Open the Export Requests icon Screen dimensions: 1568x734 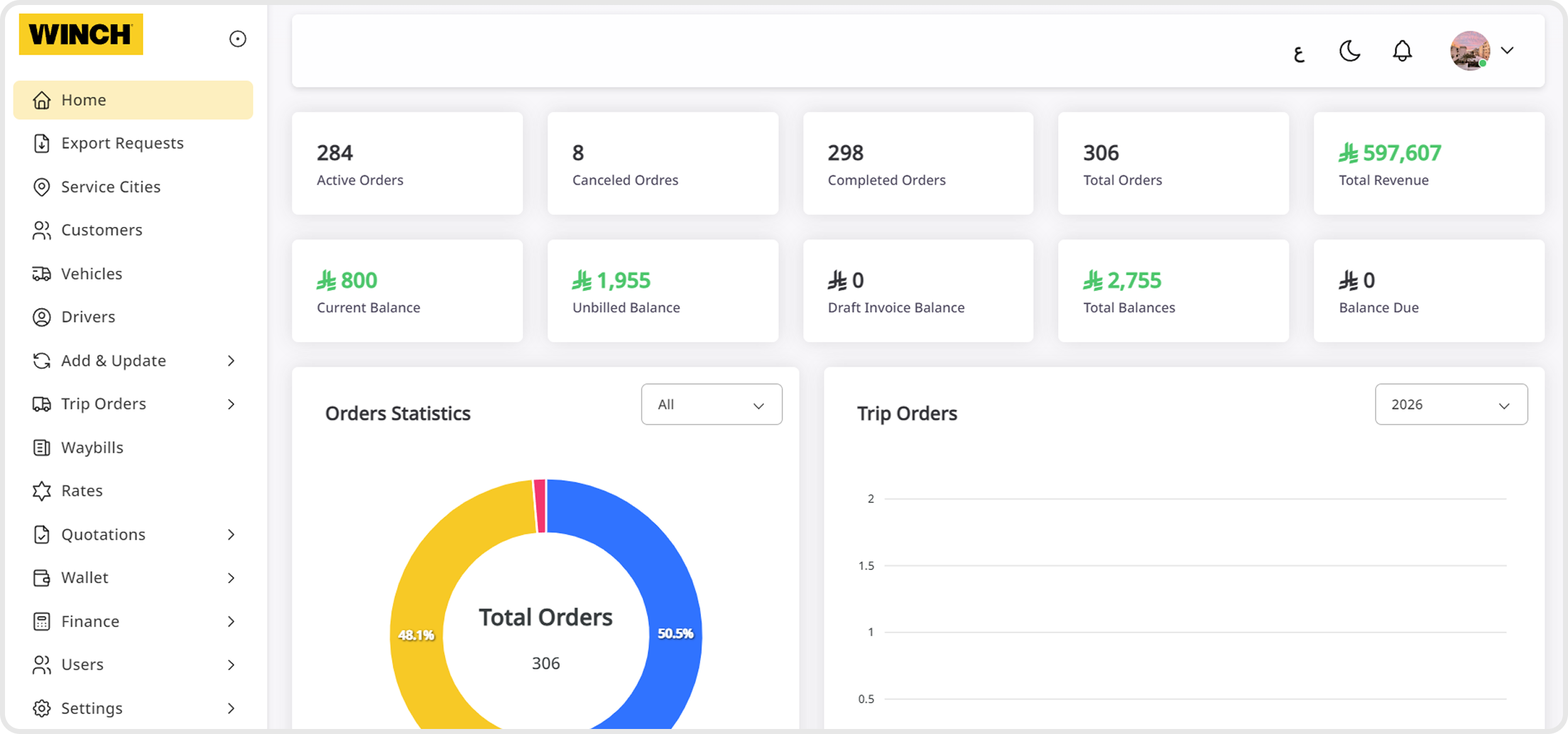click(41, 143)
